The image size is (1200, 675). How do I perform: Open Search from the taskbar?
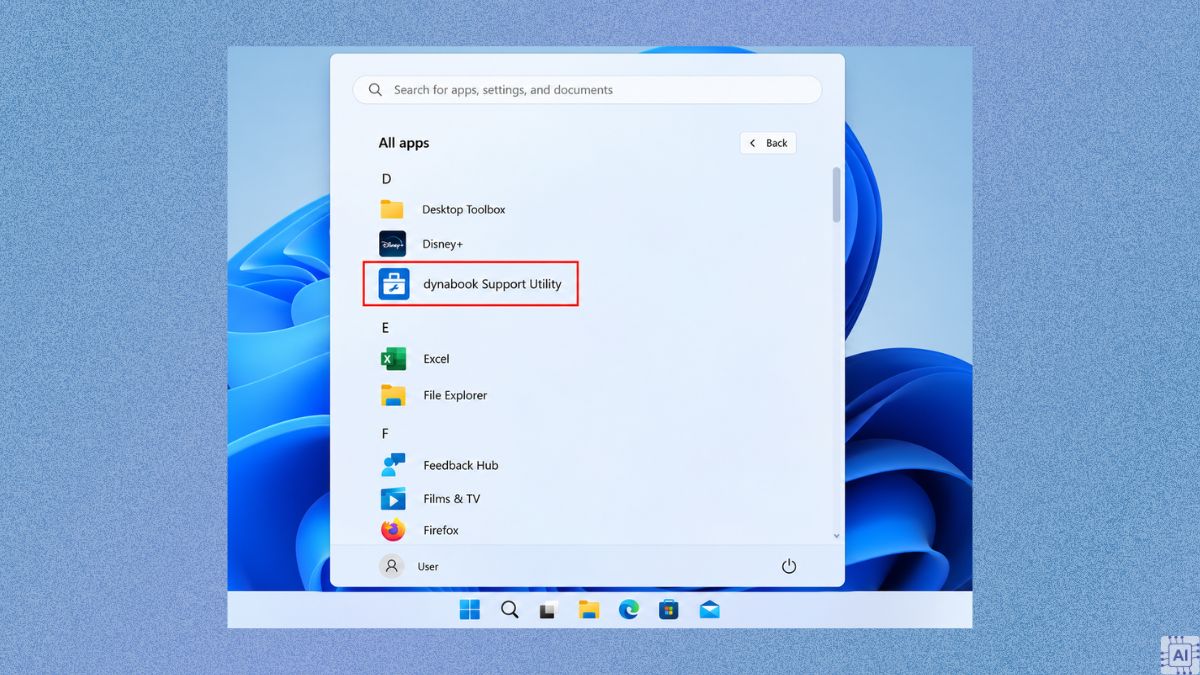[510, 610]
